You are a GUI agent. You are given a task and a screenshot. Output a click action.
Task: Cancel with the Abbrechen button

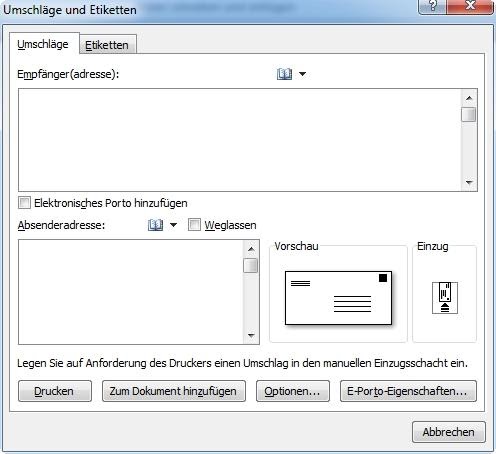coord(449,432)
